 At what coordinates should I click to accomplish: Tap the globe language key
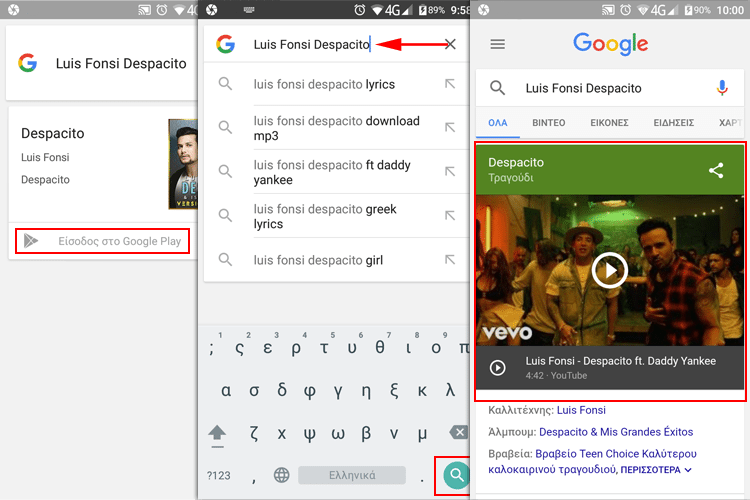point(281,475)
